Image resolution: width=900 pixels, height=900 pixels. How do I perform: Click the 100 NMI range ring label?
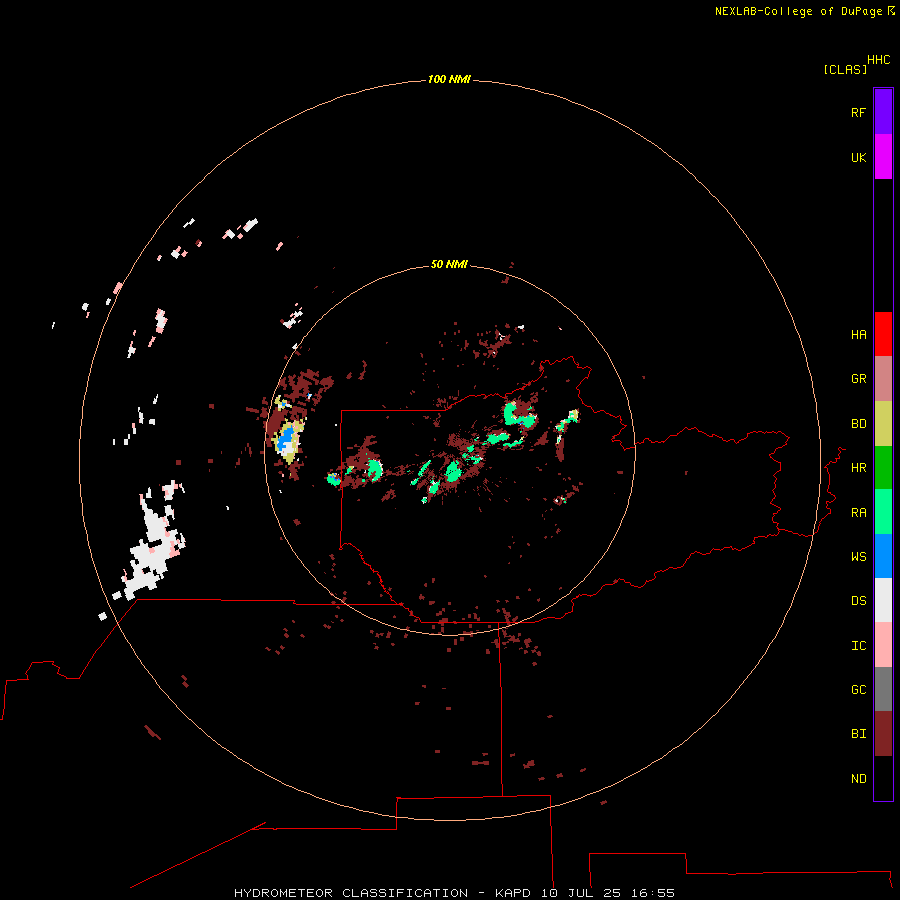click(x=449, y=79)
